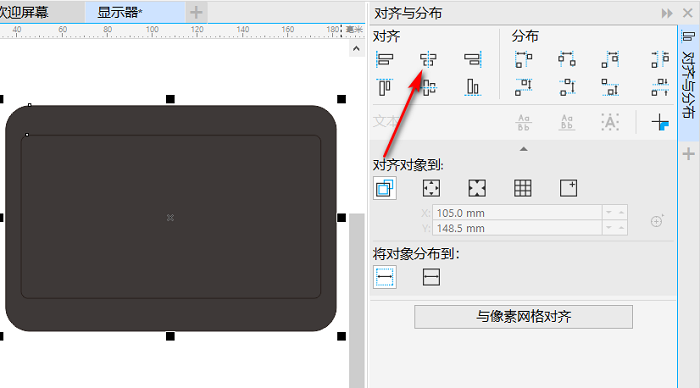The image size is (700, 388).
Task: Click distribute bottom spacing icon
Action: [x=610, y=87]
